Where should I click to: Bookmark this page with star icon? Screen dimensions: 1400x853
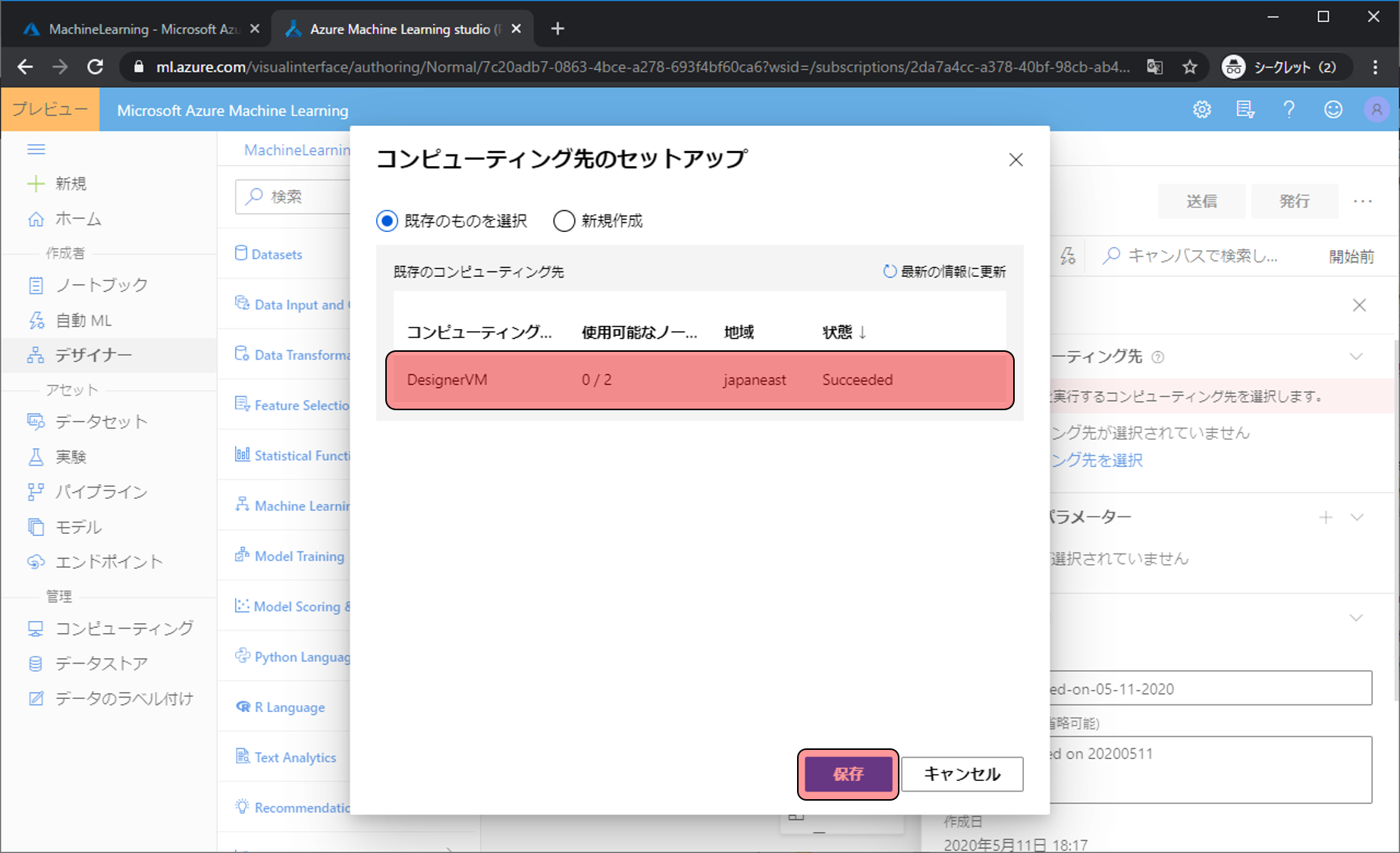click(x=1190, y=67)
